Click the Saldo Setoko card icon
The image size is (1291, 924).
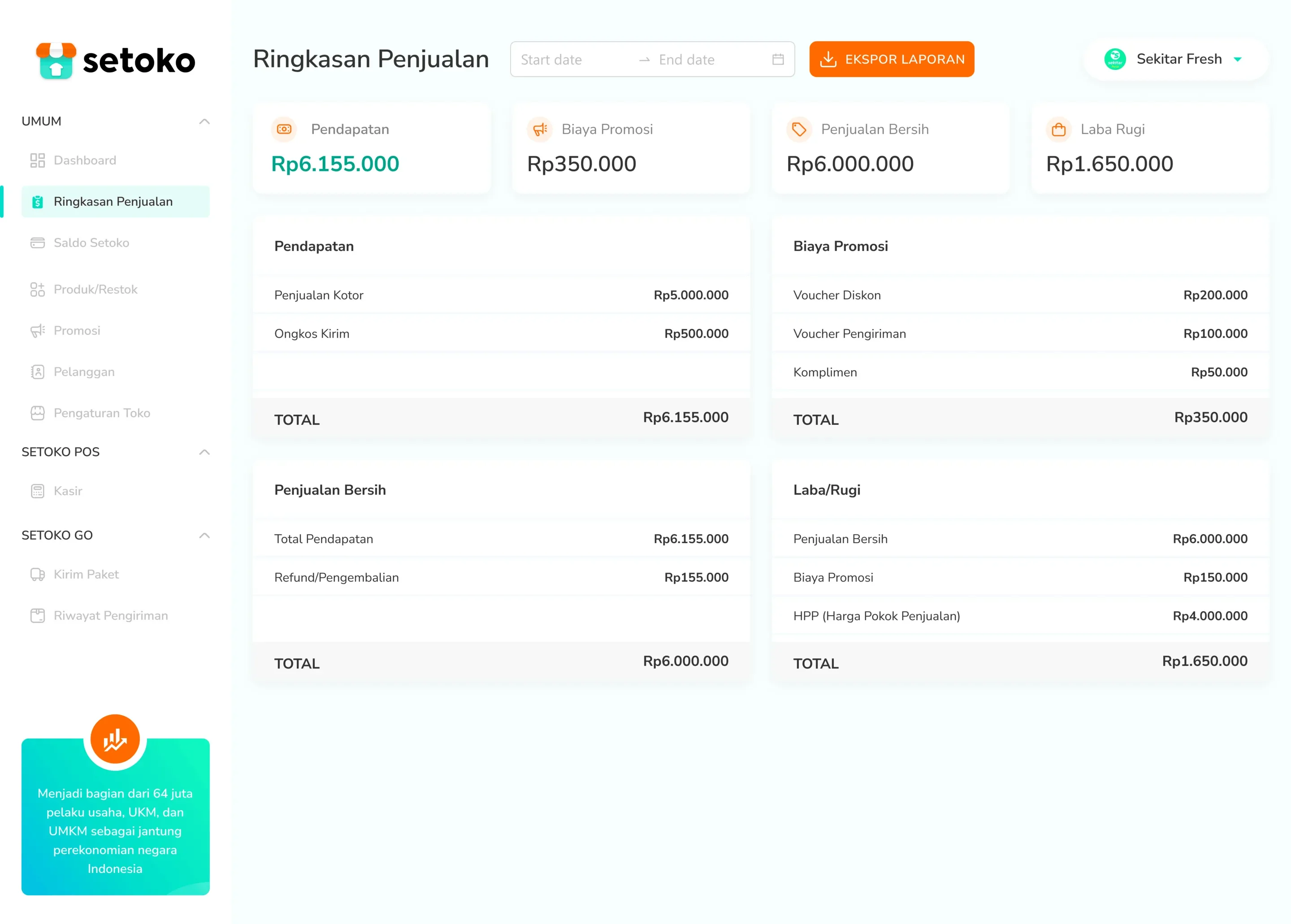38,243
